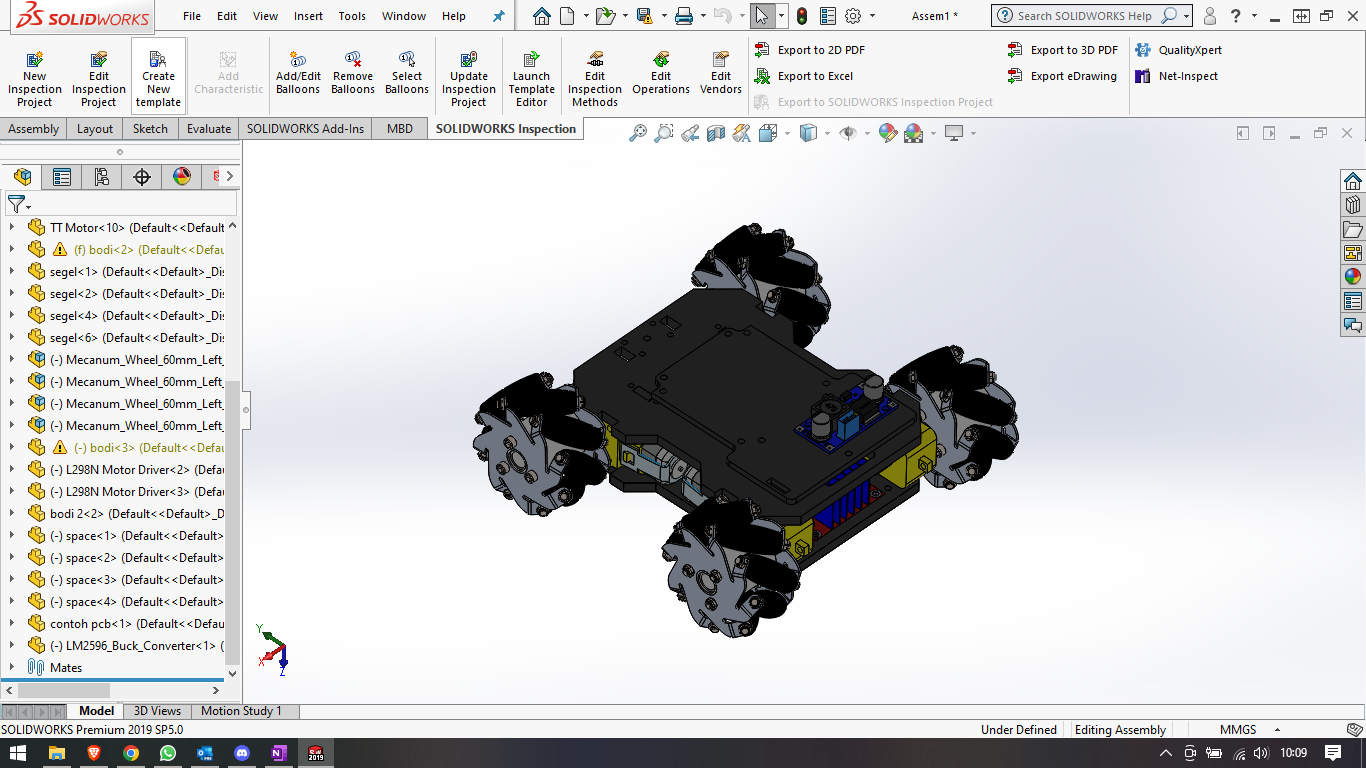Click the Add/Edit Balloons tool
1366x768 pixels.
[x=297, y=75]
